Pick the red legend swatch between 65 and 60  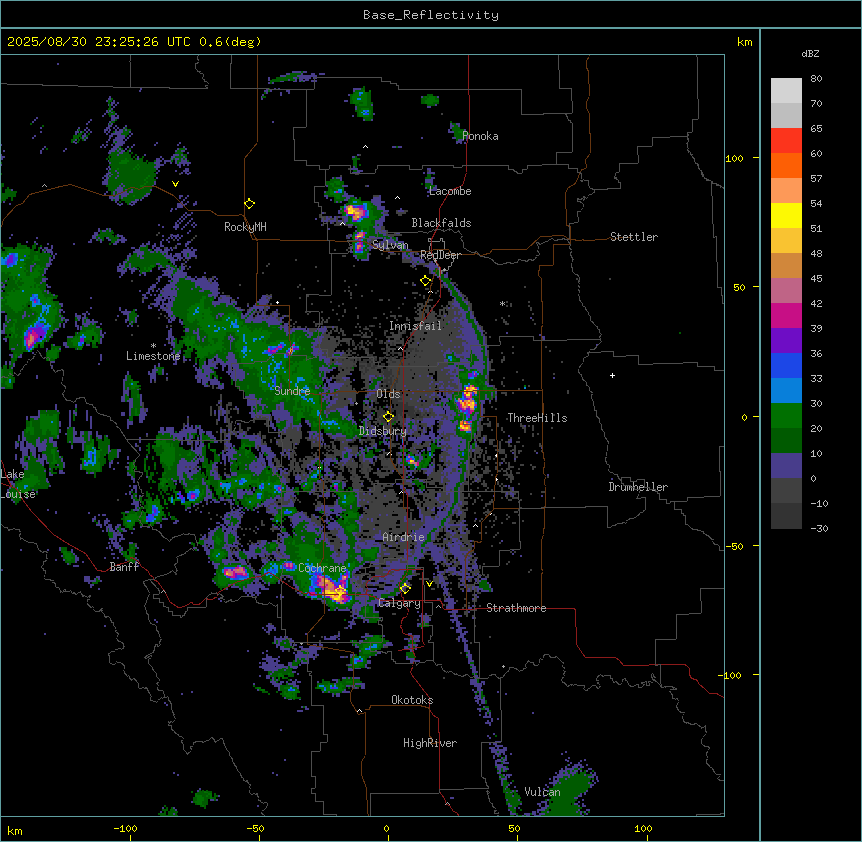[786, 141]
